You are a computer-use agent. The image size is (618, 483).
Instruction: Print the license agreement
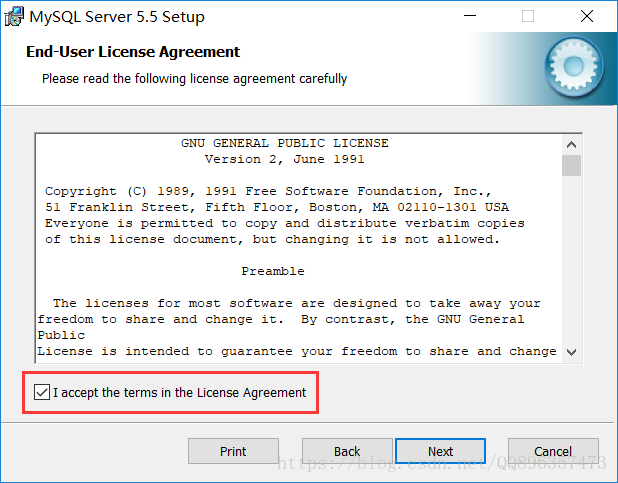(x=233, y=451)
